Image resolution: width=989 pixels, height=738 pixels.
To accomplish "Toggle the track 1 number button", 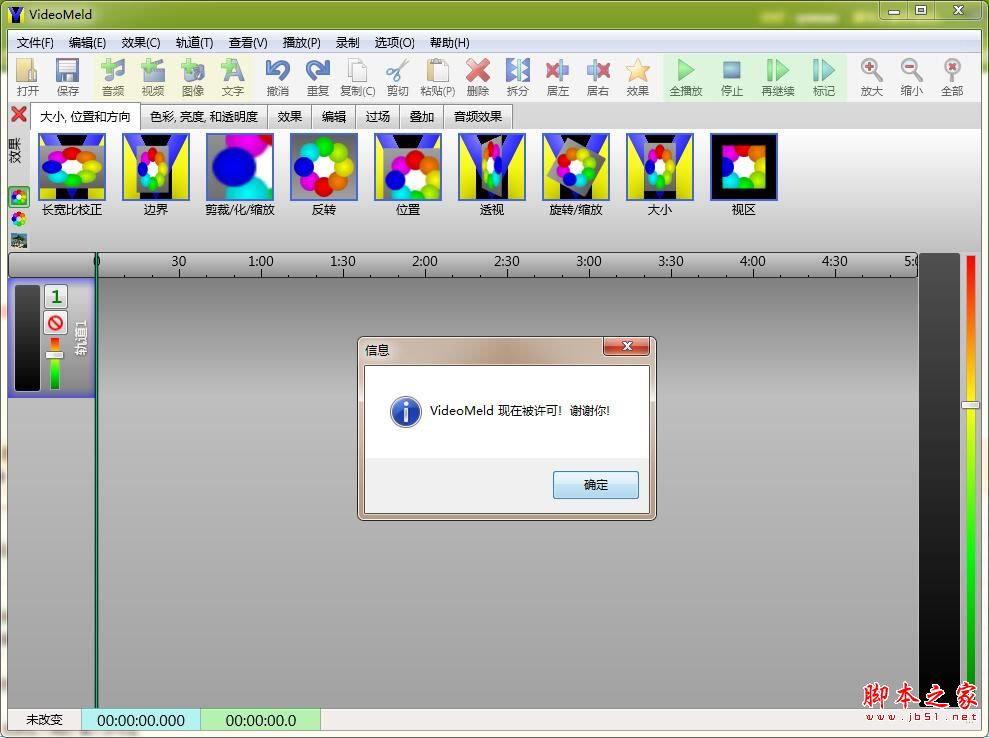I will 56,296.
